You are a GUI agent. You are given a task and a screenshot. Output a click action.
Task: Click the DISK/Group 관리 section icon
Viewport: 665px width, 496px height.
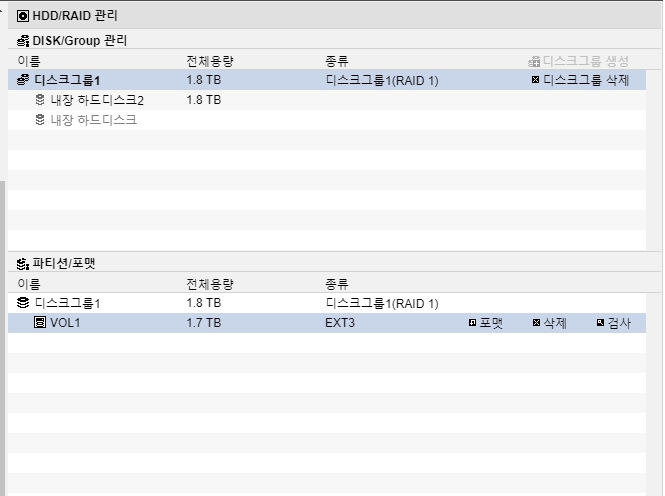pyautogui.click(x=23, y=41)
